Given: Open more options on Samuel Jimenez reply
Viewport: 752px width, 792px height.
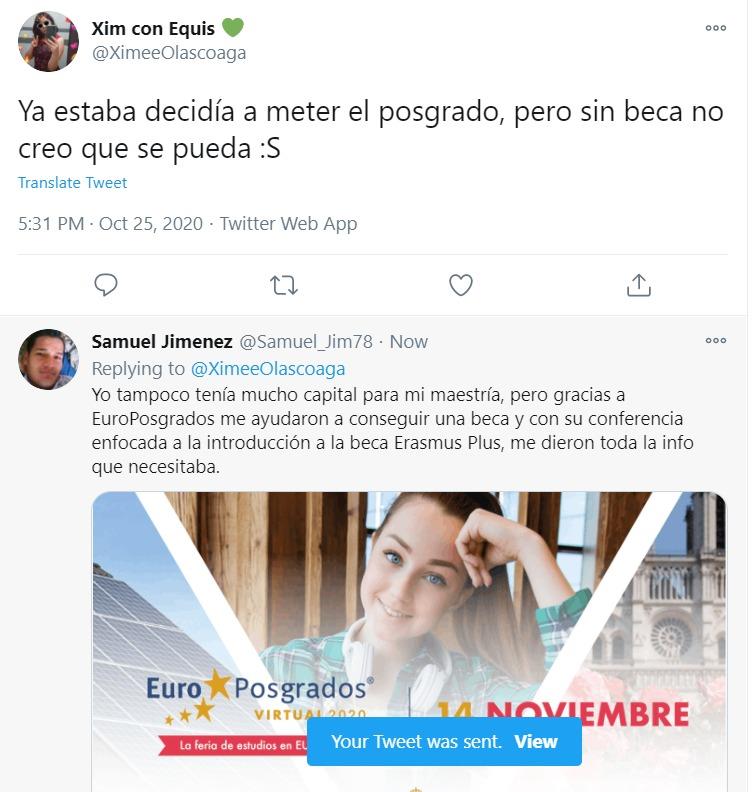Looking at the screenshot, I should tap(716, 340).
